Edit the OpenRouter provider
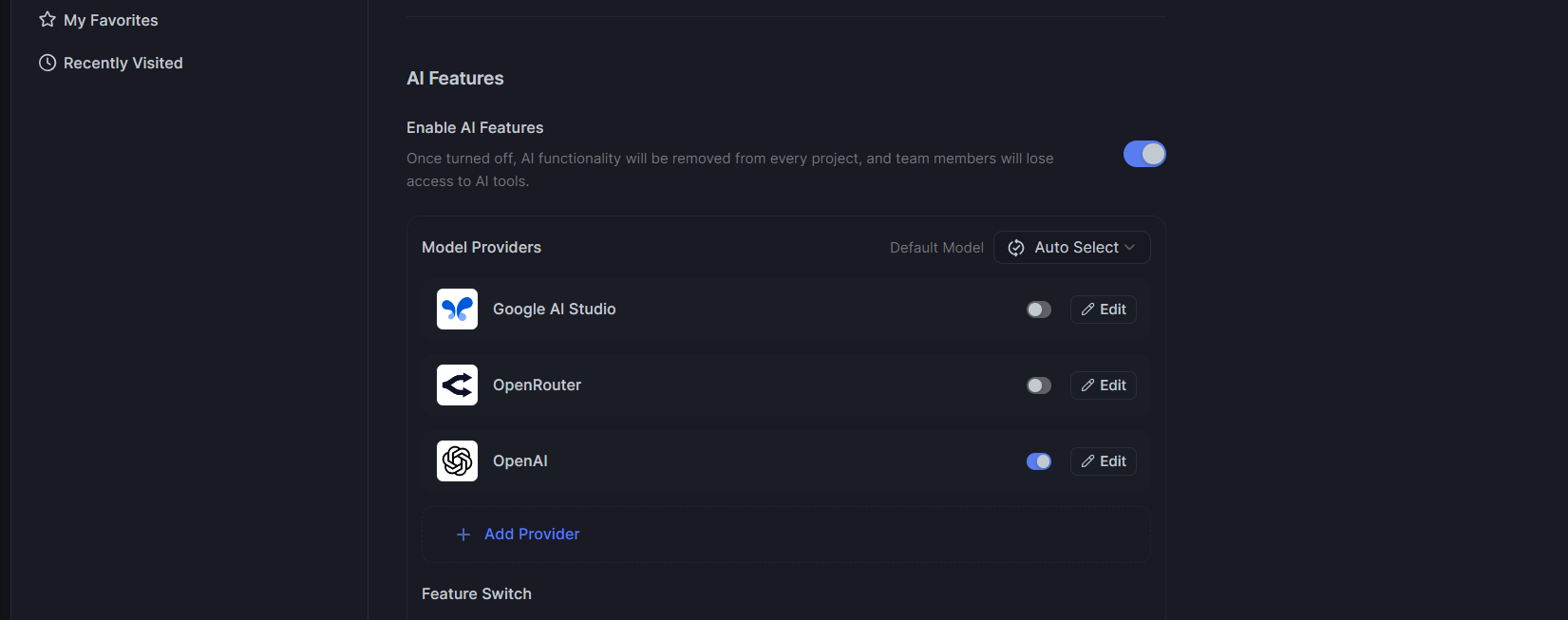 coord(1104,385)
